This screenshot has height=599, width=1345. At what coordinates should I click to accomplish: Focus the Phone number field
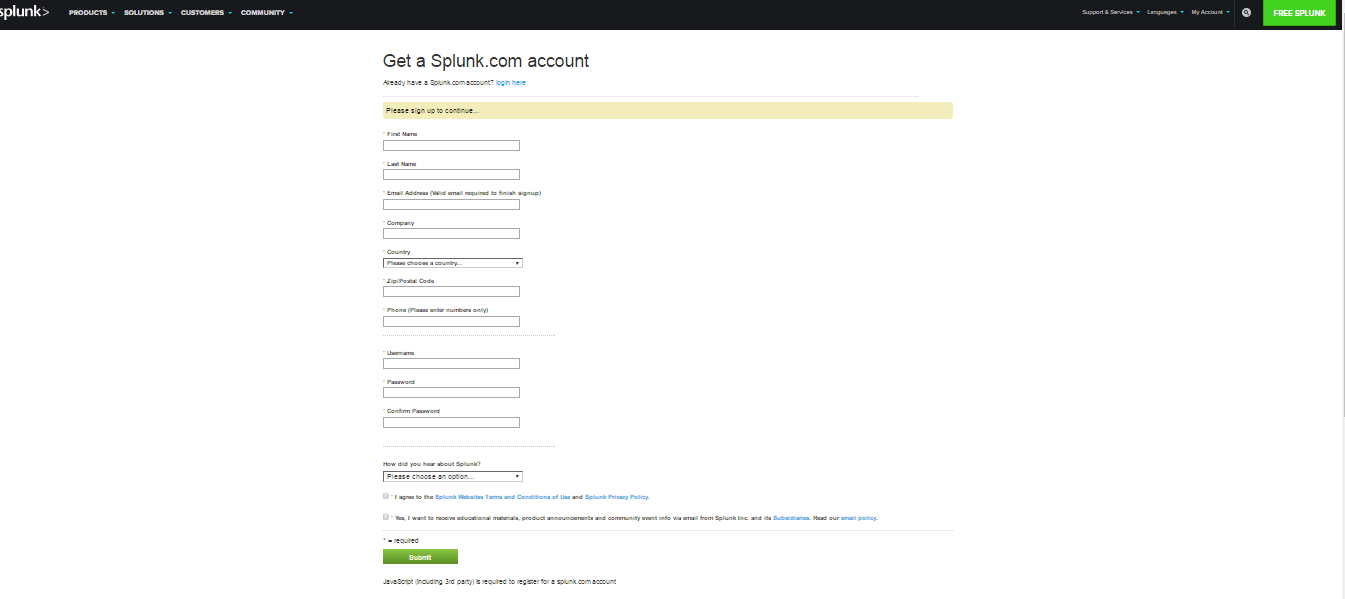click(x=451, y=321)
